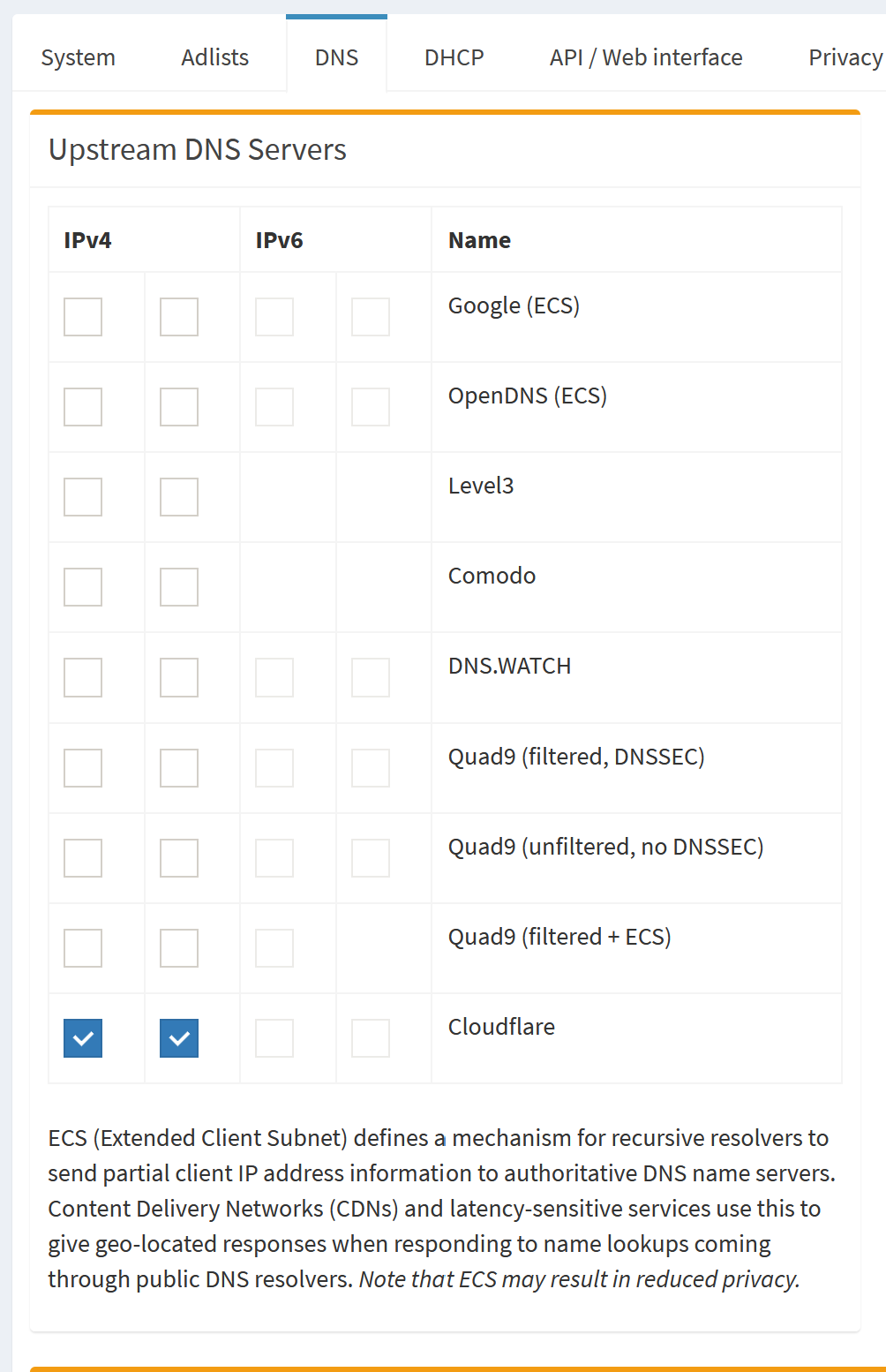The image size is (886, 1372).
Task: Check second IPv6 box for OpenDNS (ECS)
Action: tap(371, 407)
